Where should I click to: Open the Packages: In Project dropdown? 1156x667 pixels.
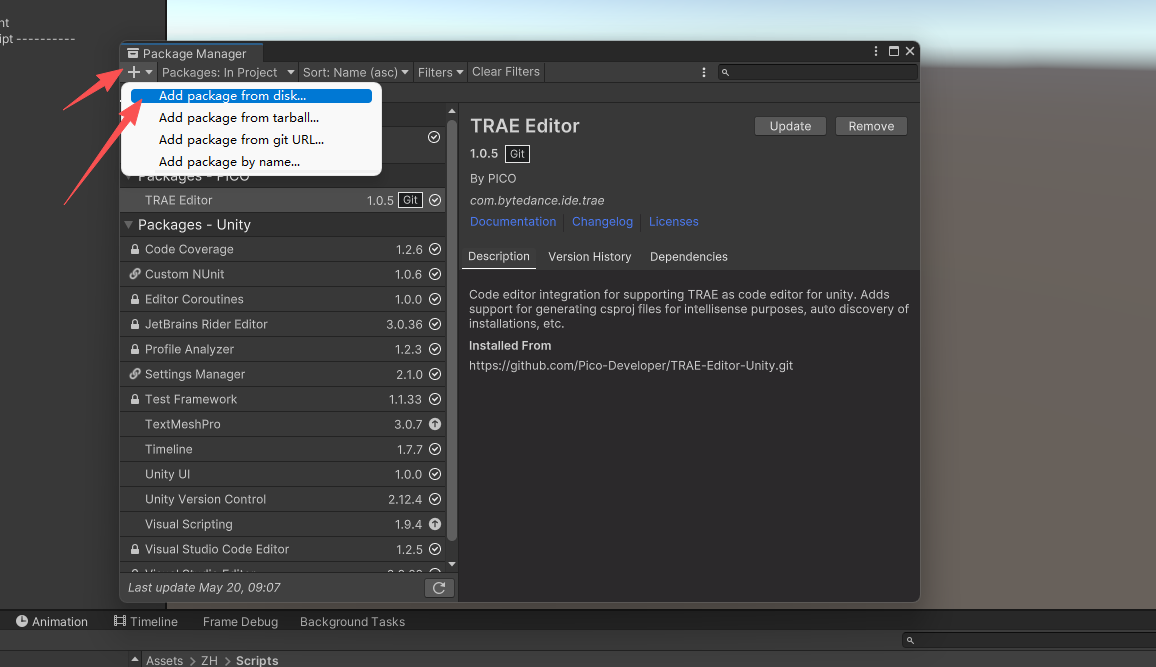pos(228,72)
